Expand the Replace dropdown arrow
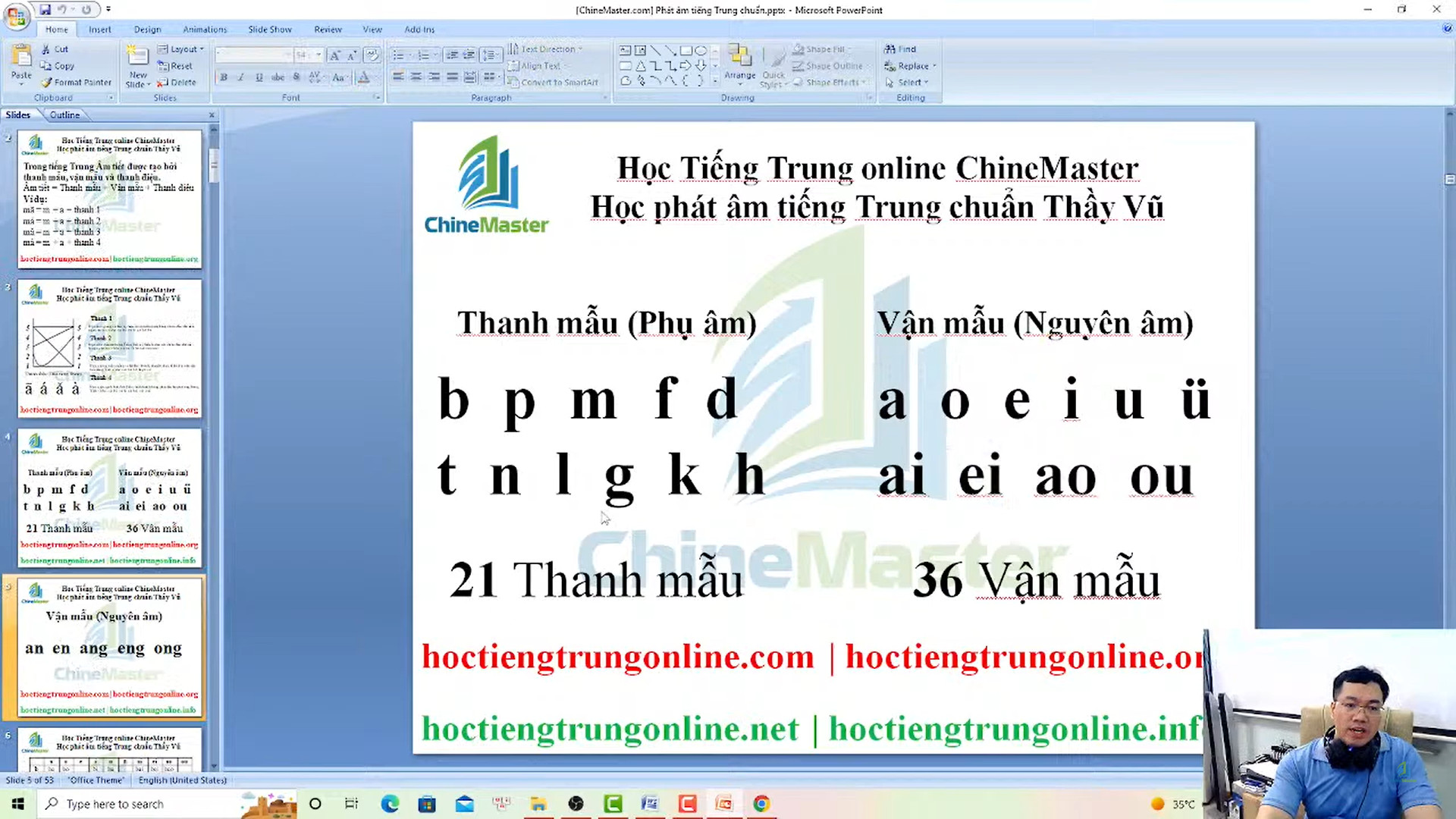The height and width of the screenshot is (819, 1456). pos(934,66)
